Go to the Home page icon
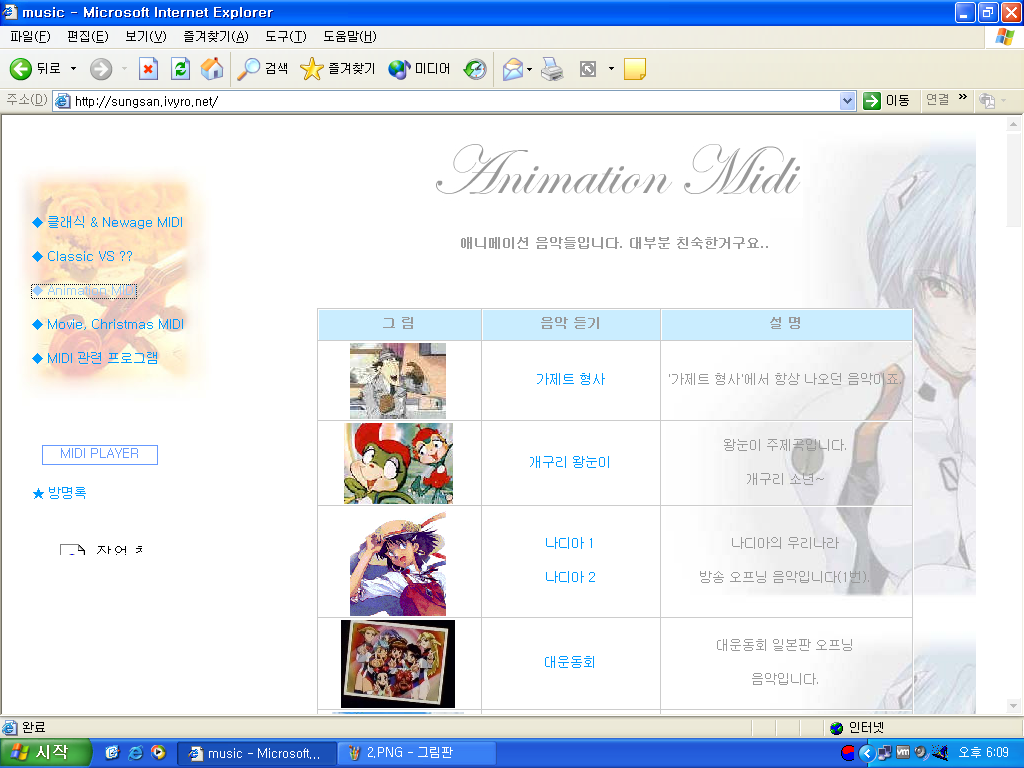 [x=211, y=69]
